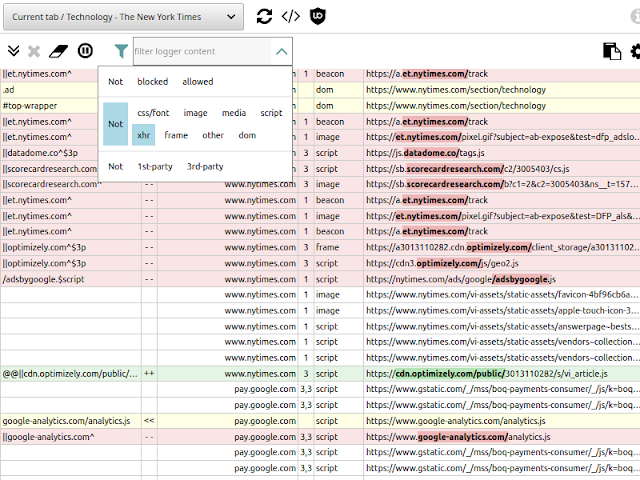Toggle frame type filter
640x480 pixels.
click(x=176, y=135)
